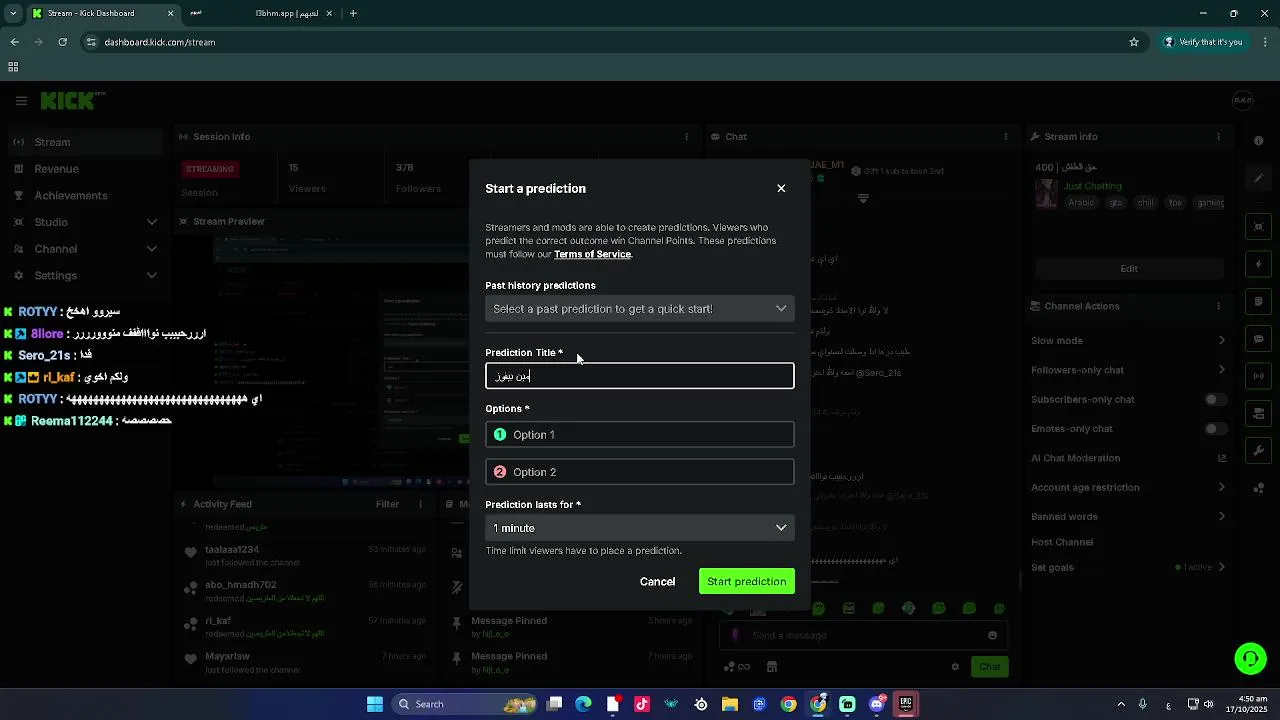The width and height of the screenshot is (1280, 720).
Task: Bookmark this page with the star icon
Action: [1134, 42]
